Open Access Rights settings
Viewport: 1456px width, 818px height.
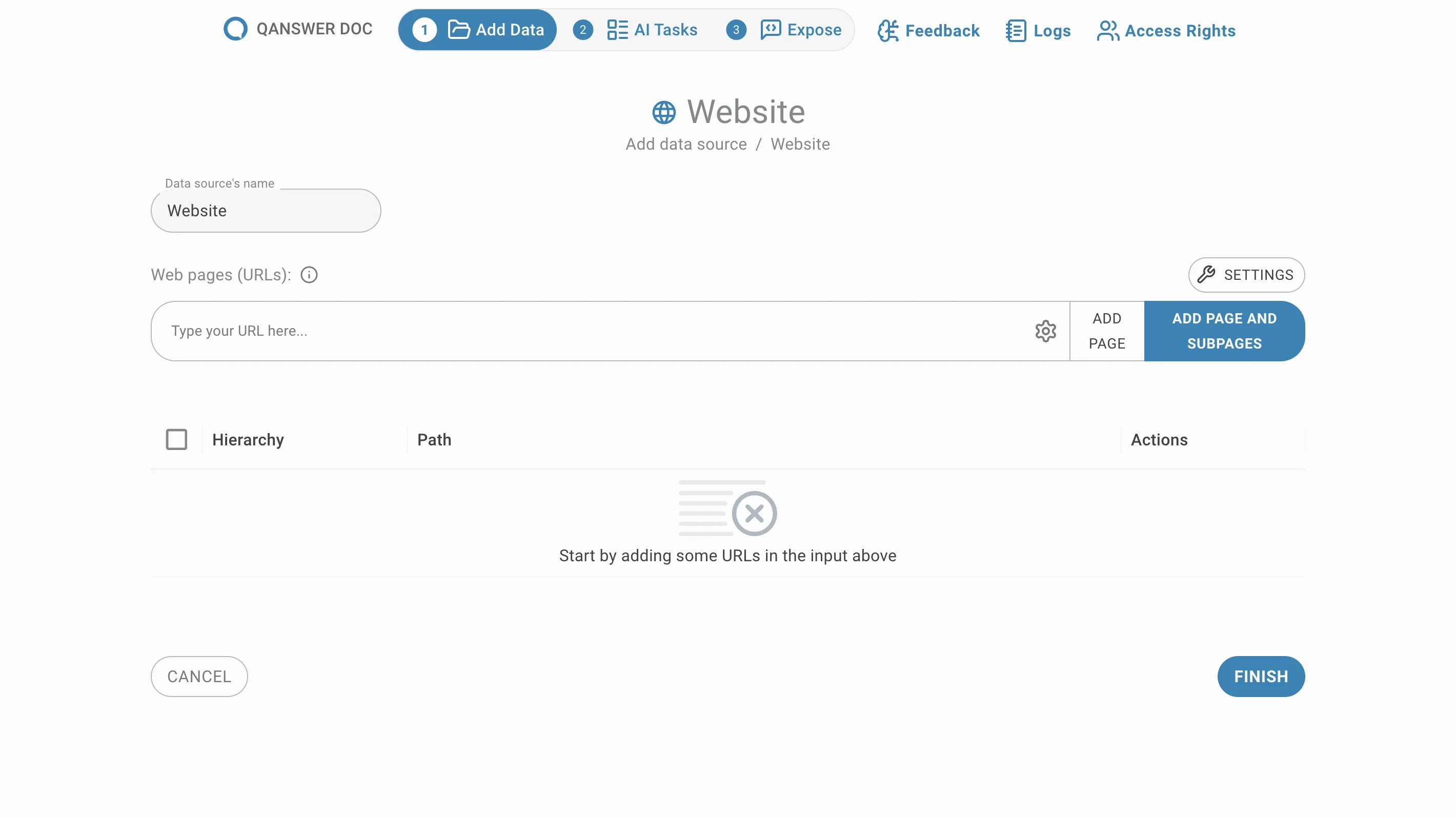click(1165, 31)
